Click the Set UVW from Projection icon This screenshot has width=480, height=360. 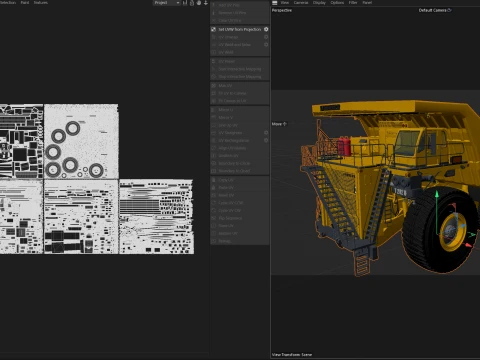(x=214, y=29)
